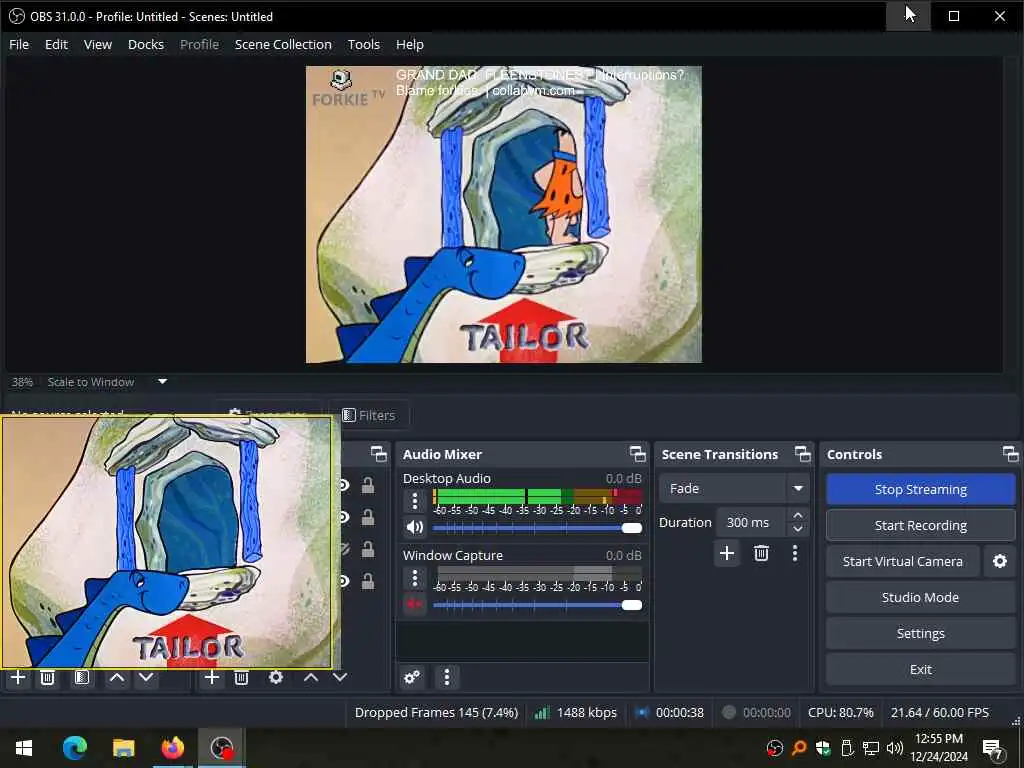The image size is (1024, 768).
Task: Adjust the Desktop Audio volume slider
Action: (537, 528)
